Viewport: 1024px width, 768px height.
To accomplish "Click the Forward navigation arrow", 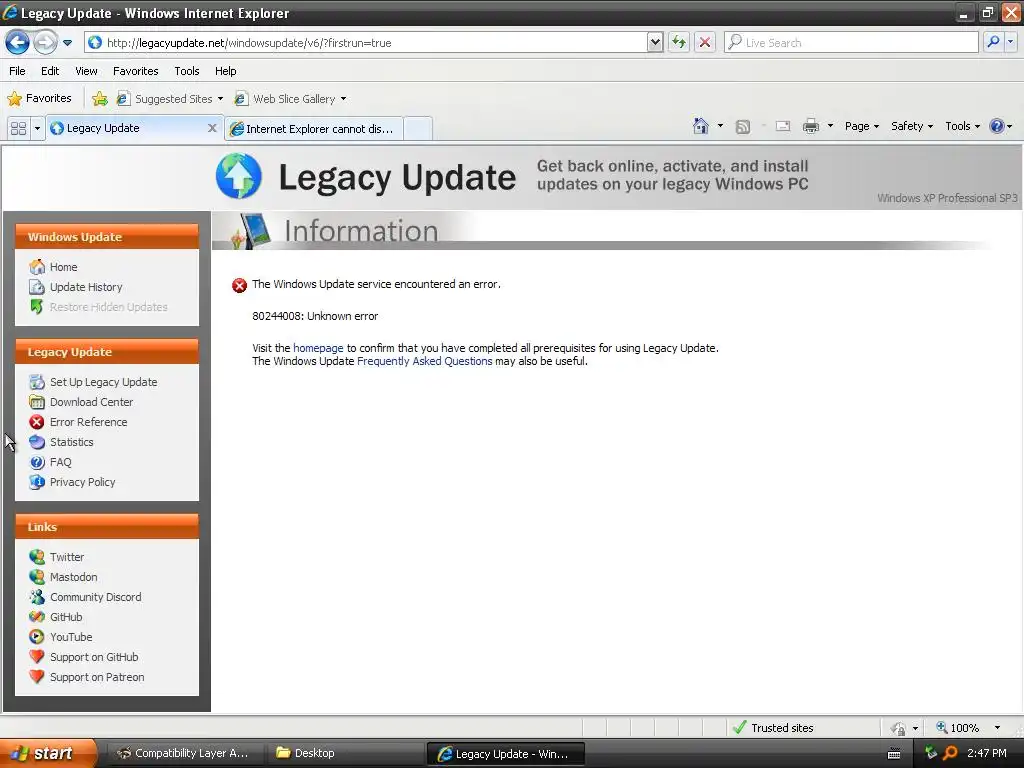I will (x=45, y=42).
